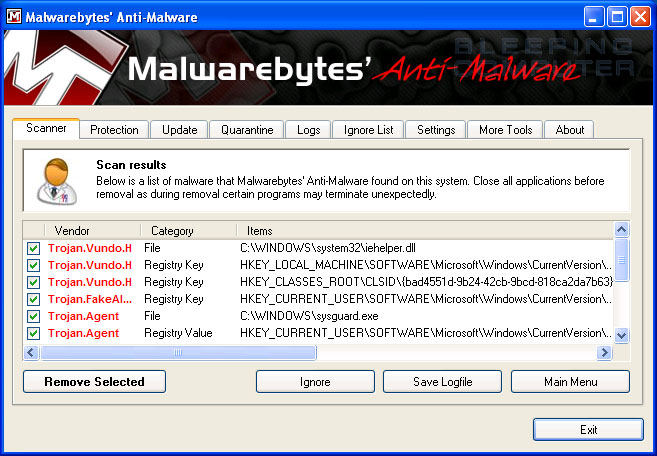Toggle checkbox for sysguard.exe file row
657x456 pixels.
(x=34, y=316)
